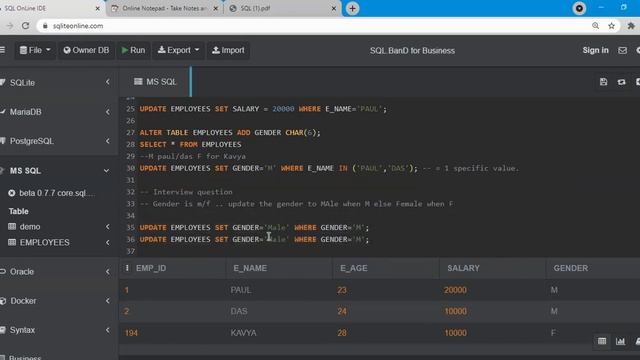Open the results column options dots icon
Image resolution: width=640 pixels, height=360 pixels.
point(127,268)
